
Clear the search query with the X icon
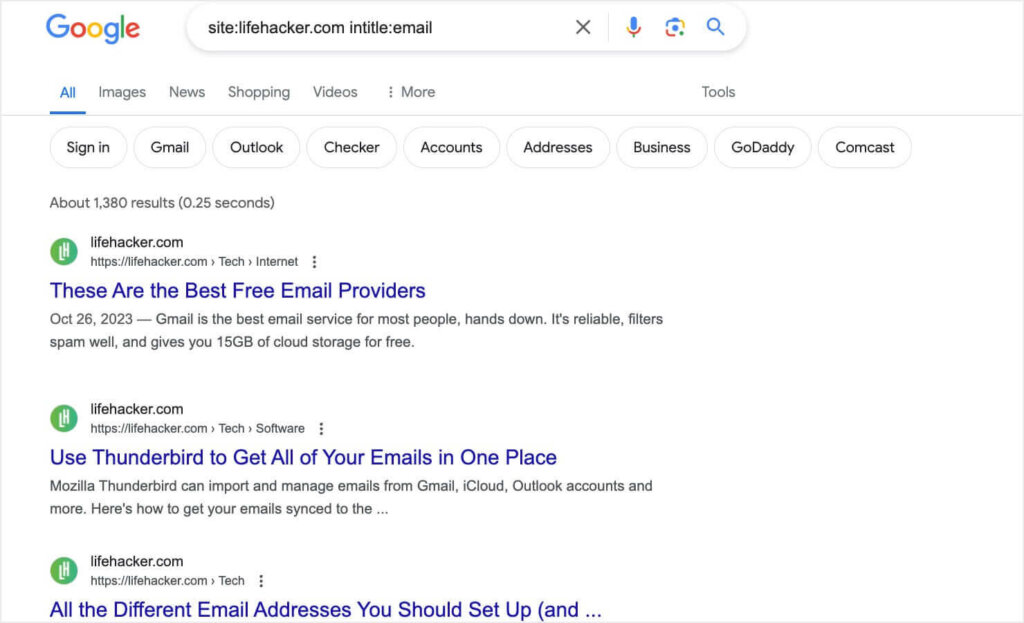point(583,27)
